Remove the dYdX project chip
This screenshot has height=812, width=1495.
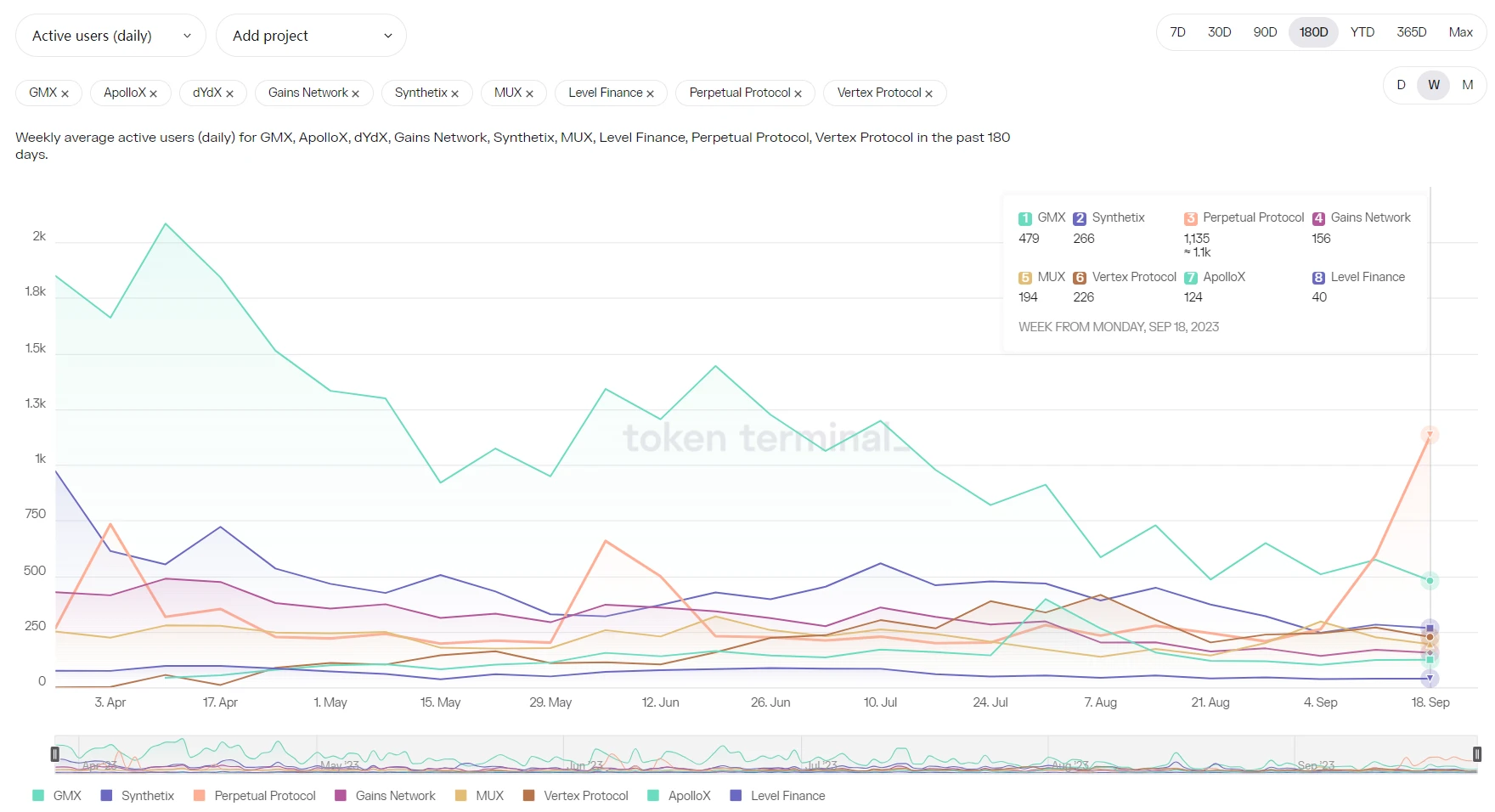point(229,93)
